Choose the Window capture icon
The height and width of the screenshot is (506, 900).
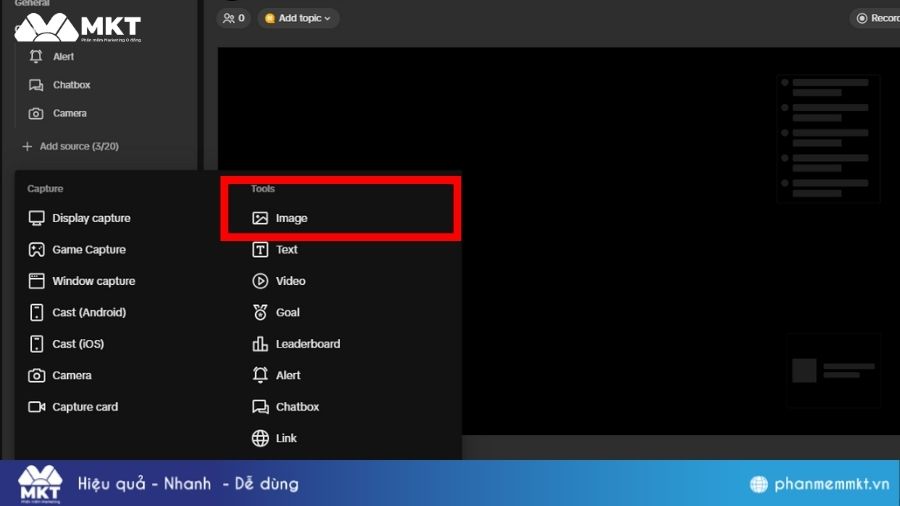[x=36, y=281]
